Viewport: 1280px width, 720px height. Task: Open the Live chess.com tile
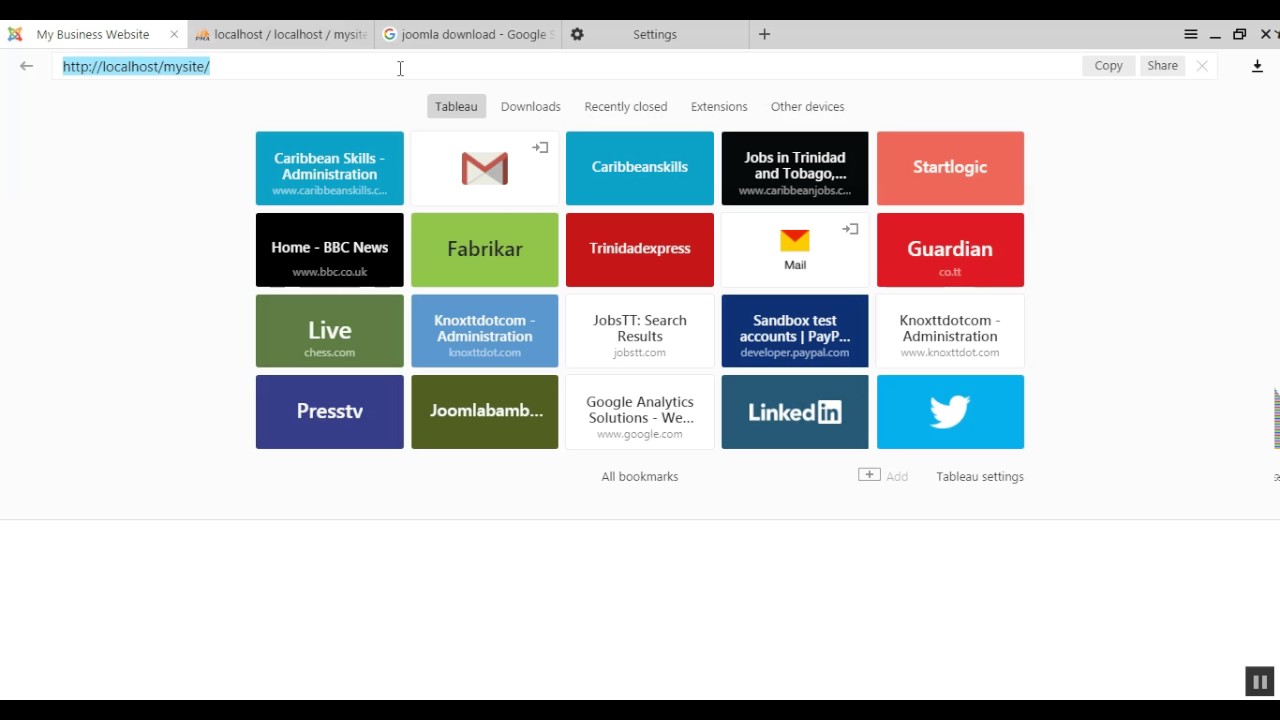329,331
